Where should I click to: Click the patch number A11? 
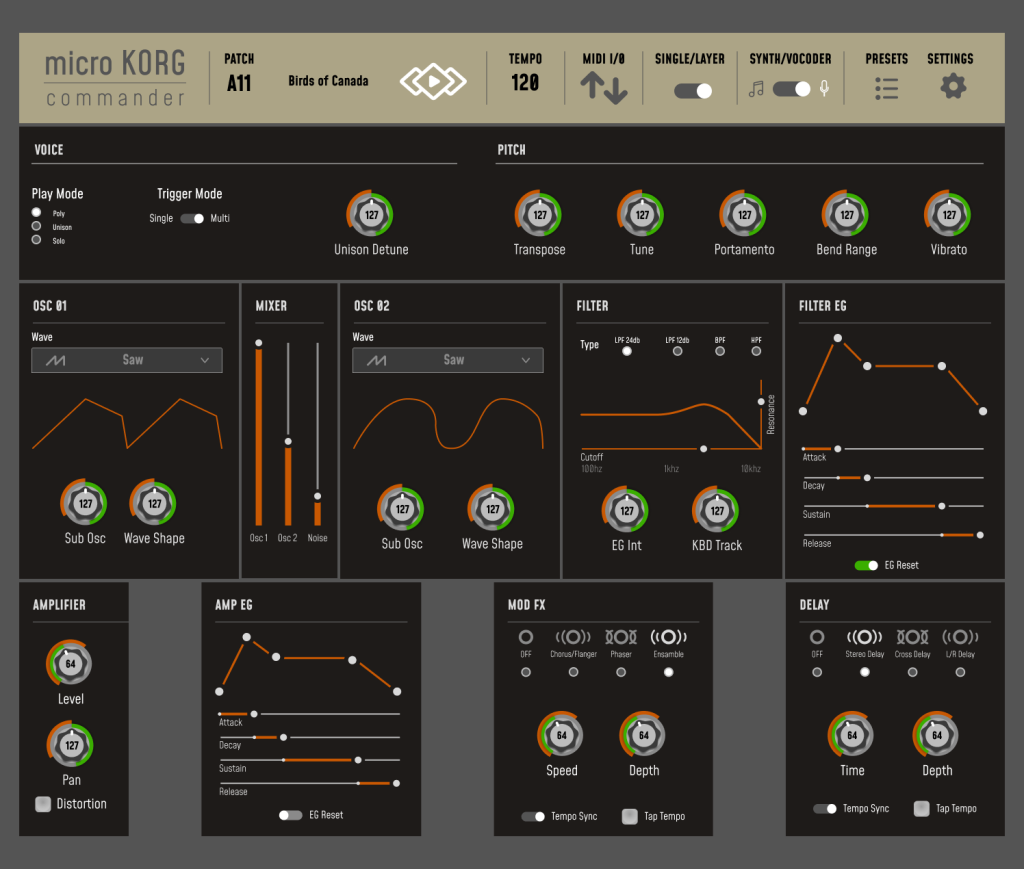click(x=239, y=83)
